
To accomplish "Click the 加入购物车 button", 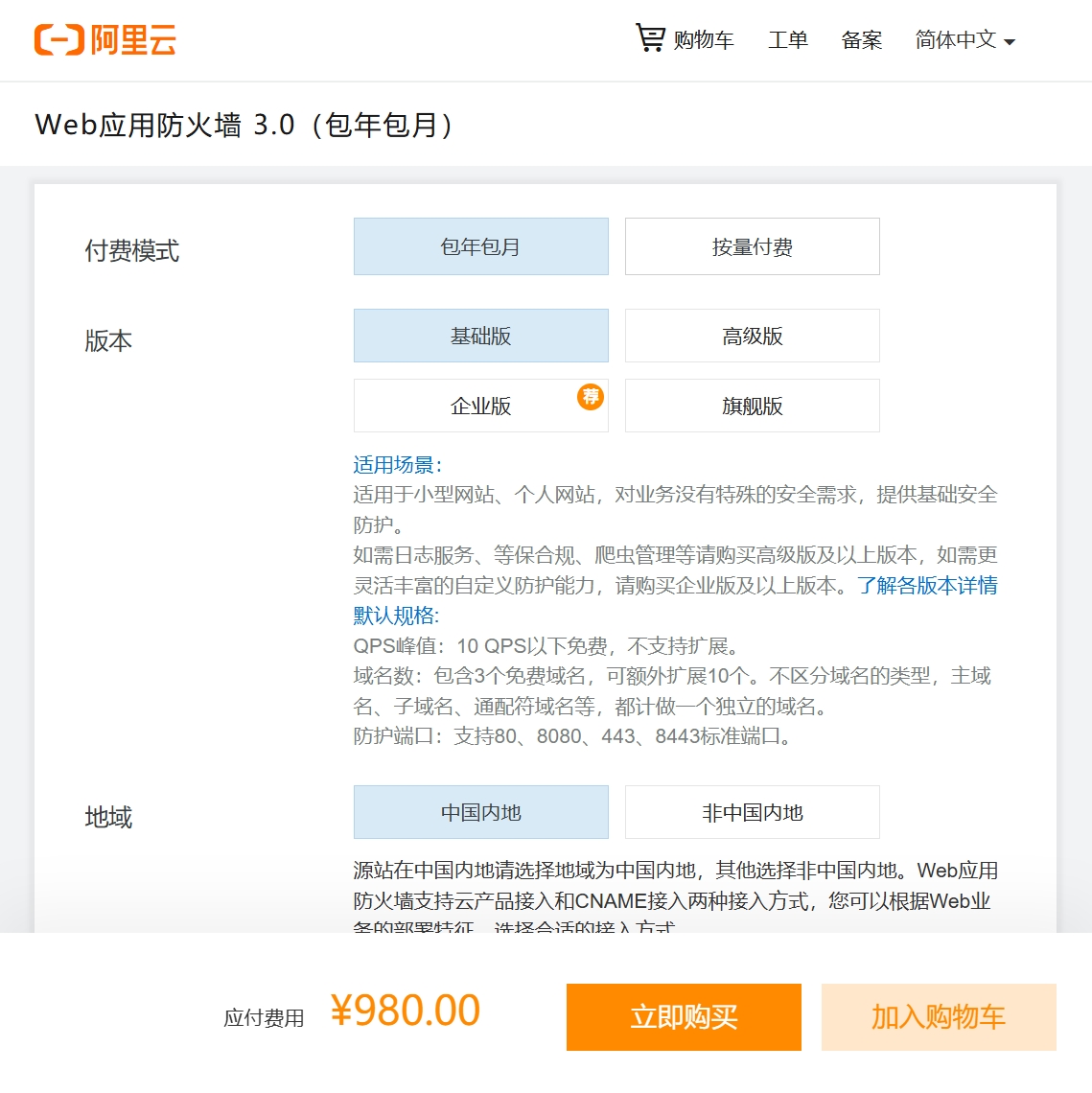I will [939, 1017].
